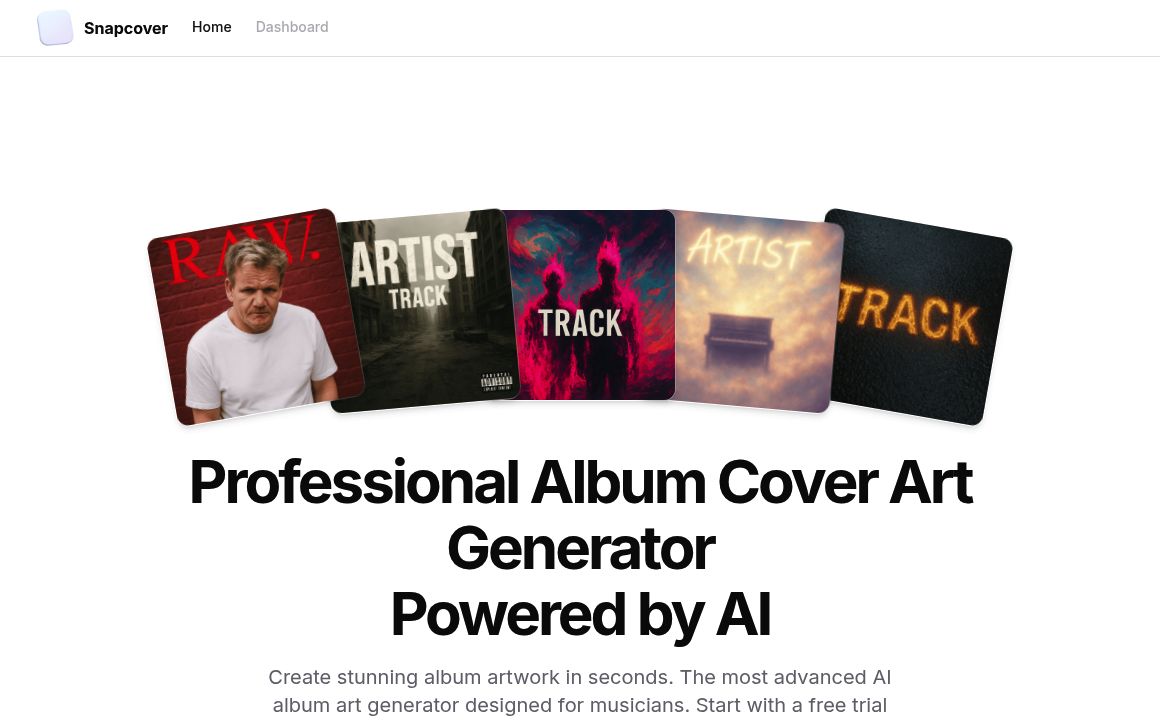Select the red RAW album cover thumbnail
This screenshot has height=720, width=1160.
255,317
